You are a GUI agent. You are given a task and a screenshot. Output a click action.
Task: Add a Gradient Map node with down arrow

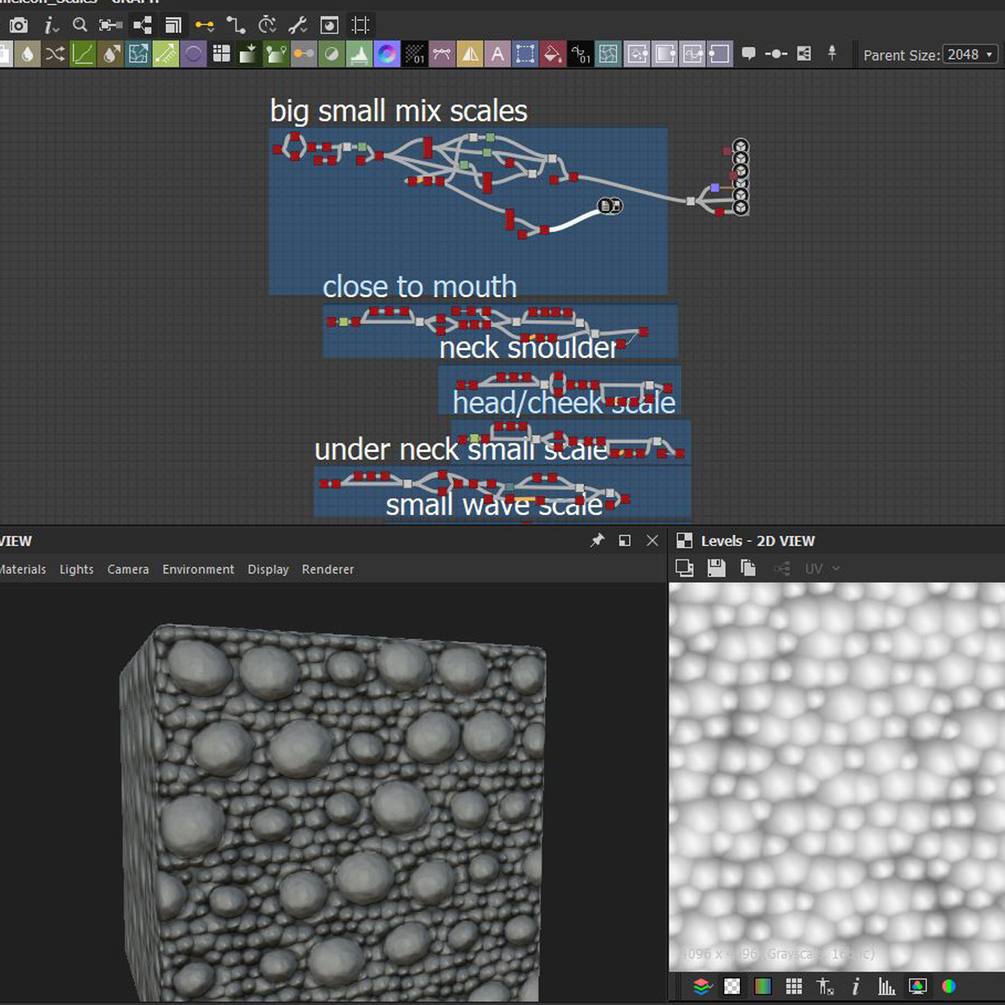point(249,54)
